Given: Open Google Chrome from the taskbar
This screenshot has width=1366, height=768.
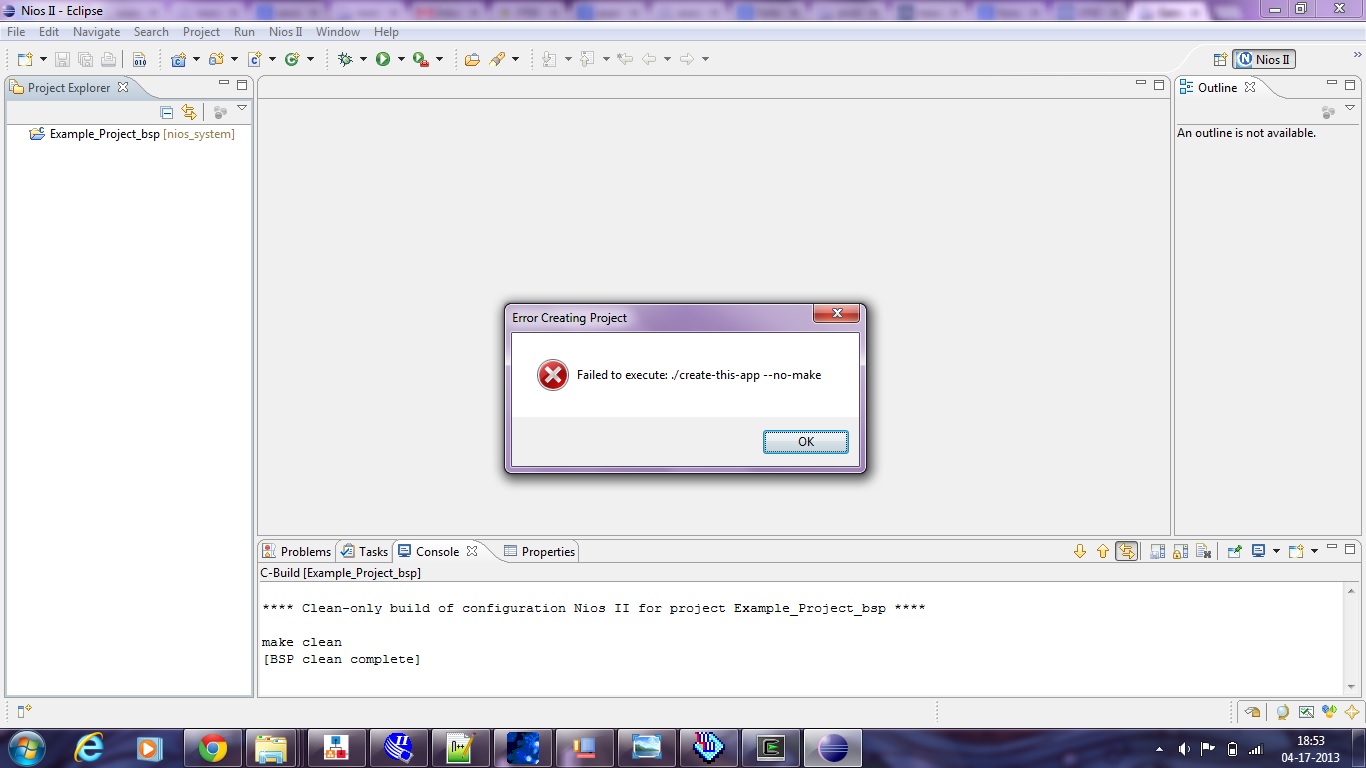Looking at the screenshot, I should (212, 748).
